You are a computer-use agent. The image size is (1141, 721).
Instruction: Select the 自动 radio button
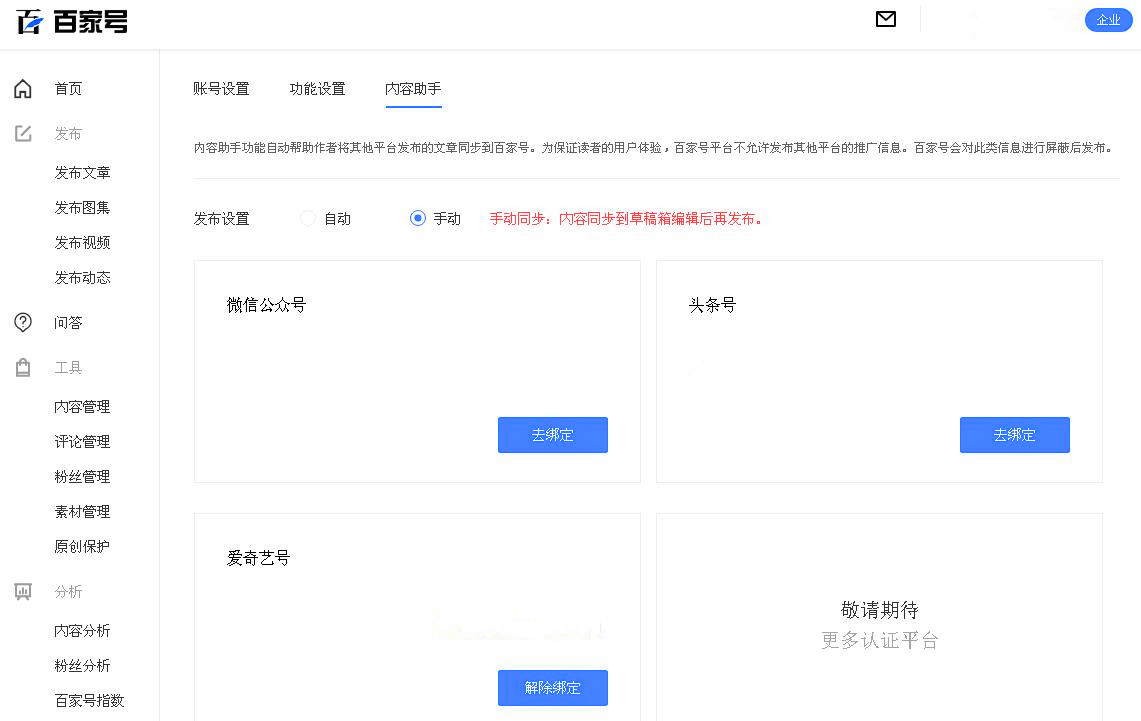click(x=308, y=218)
